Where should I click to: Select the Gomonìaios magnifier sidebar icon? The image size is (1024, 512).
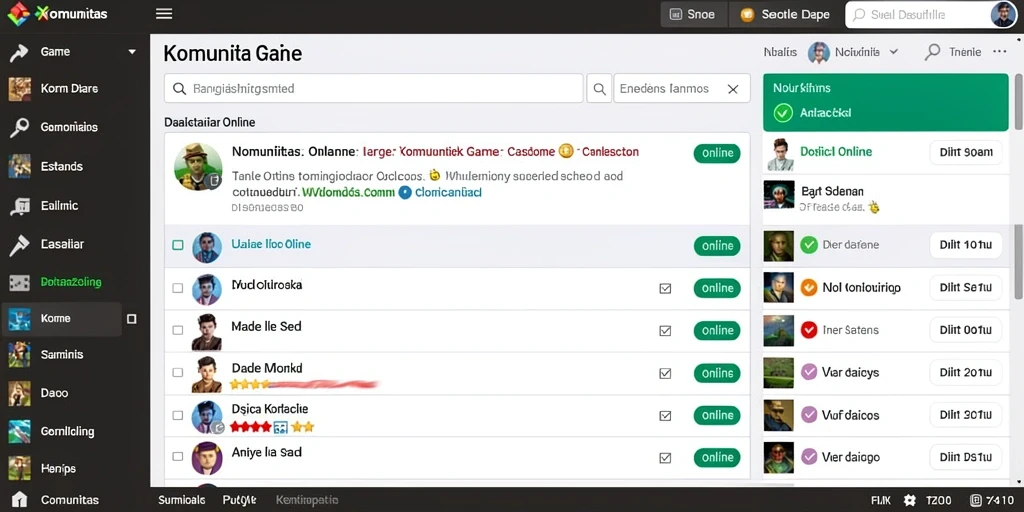click(19, 127)
